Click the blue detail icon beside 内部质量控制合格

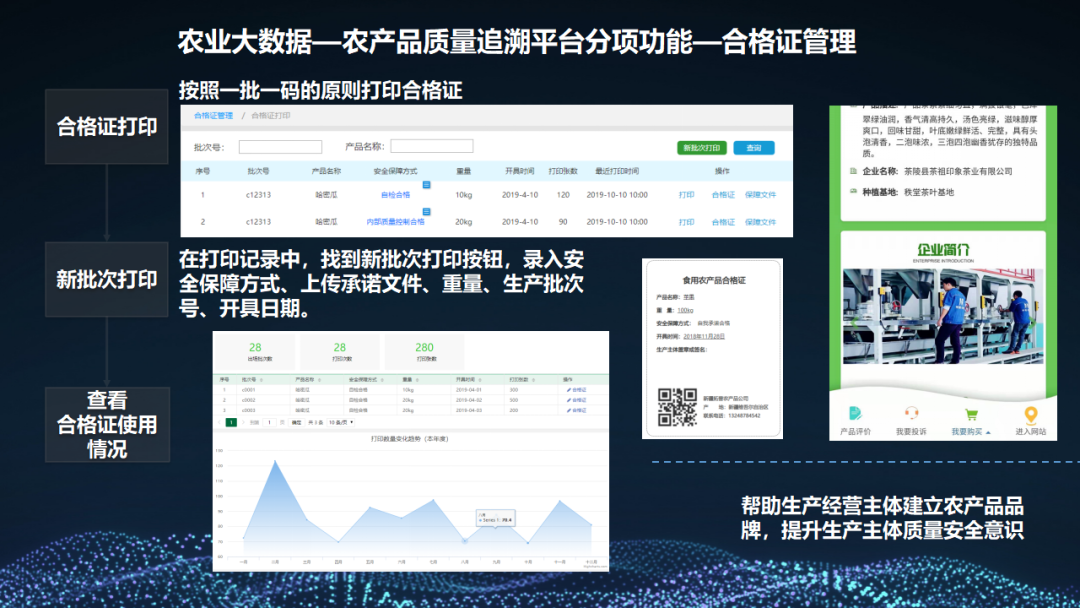click(424, 211)
